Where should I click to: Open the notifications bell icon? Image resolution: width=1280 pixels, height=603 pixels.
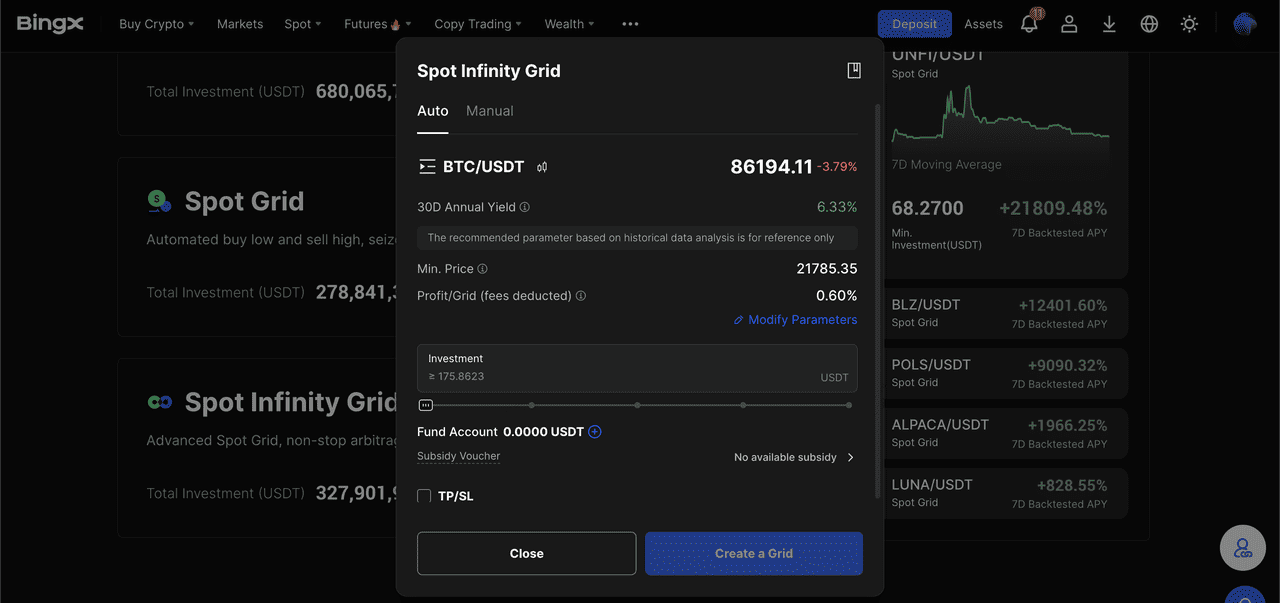pos(1029,23)
